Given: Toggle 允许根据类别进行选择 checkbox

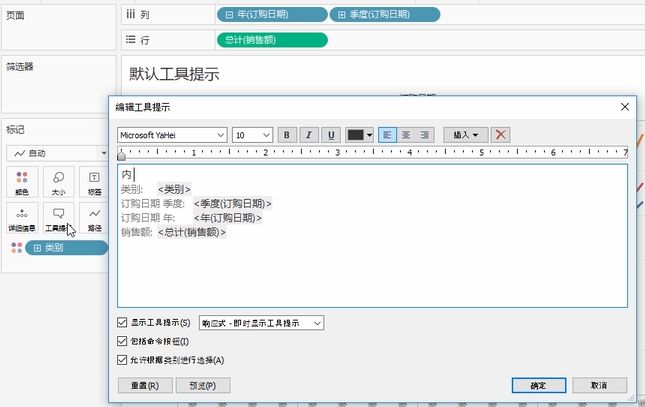Looking at the screenshot, I should tap(123, 359).
